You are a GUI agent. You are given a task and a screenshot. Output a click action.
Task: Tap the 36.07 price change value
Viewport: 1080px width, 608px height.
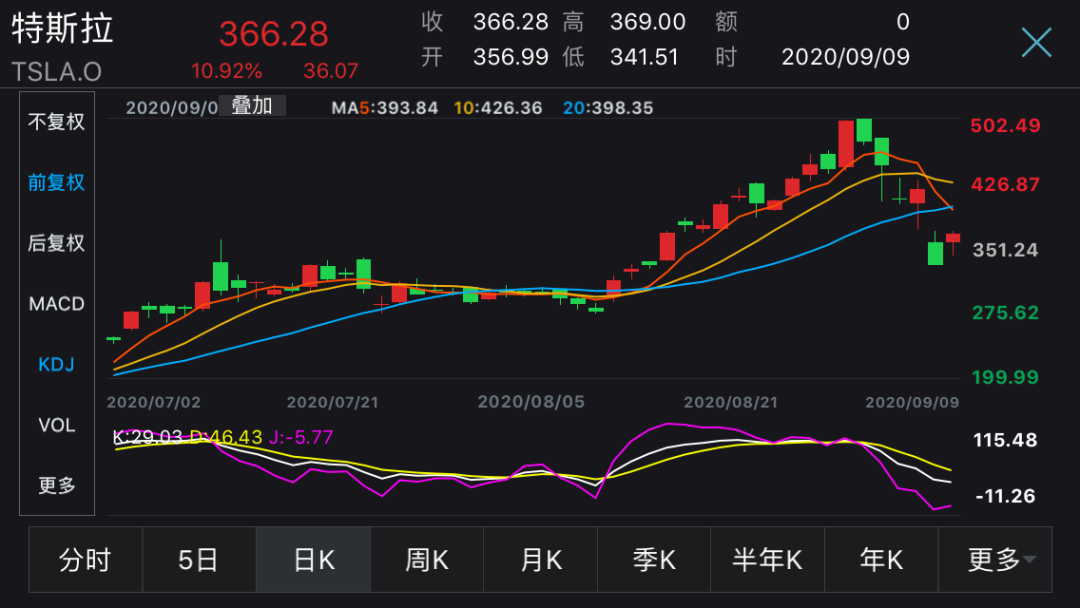tap(331, 71)
